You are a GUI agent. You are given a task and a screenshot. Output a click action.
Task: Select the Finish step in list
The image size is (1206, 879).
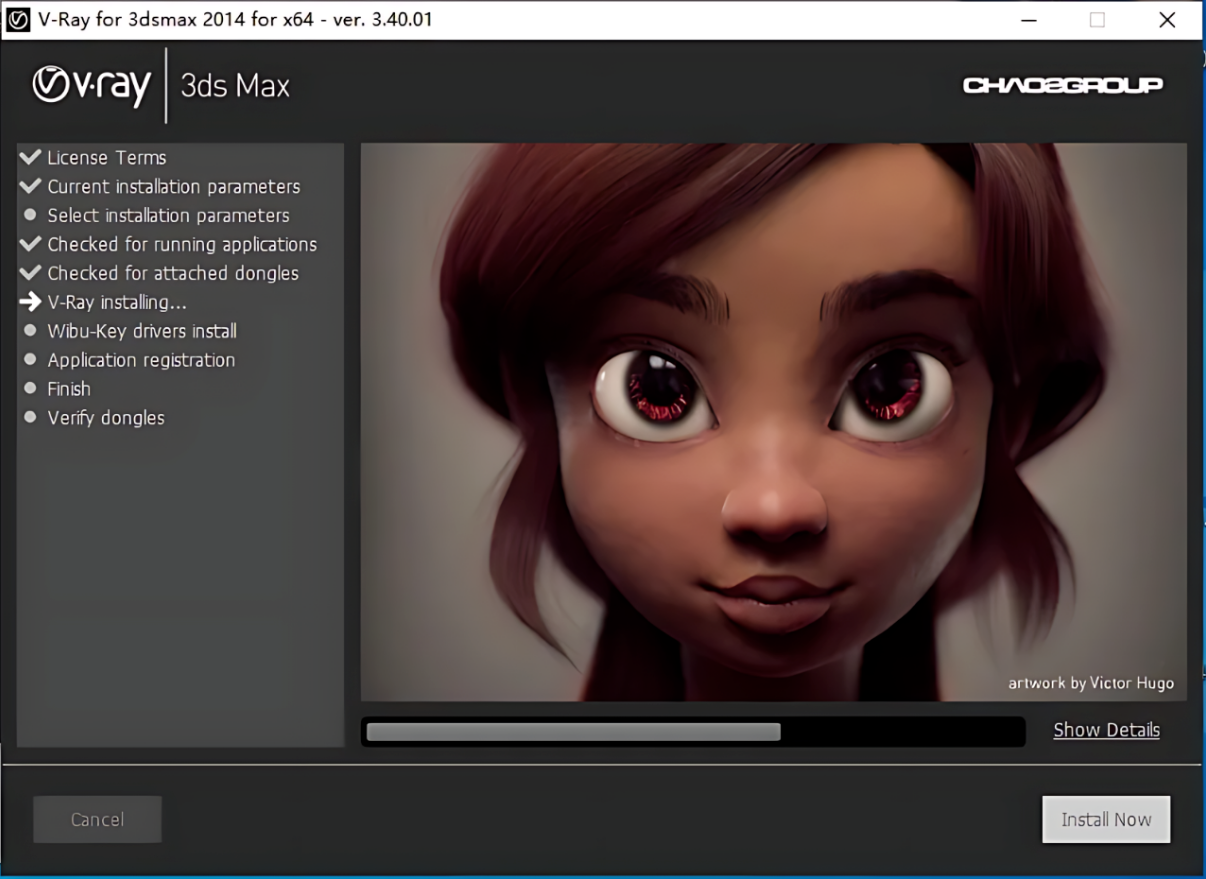69,389
